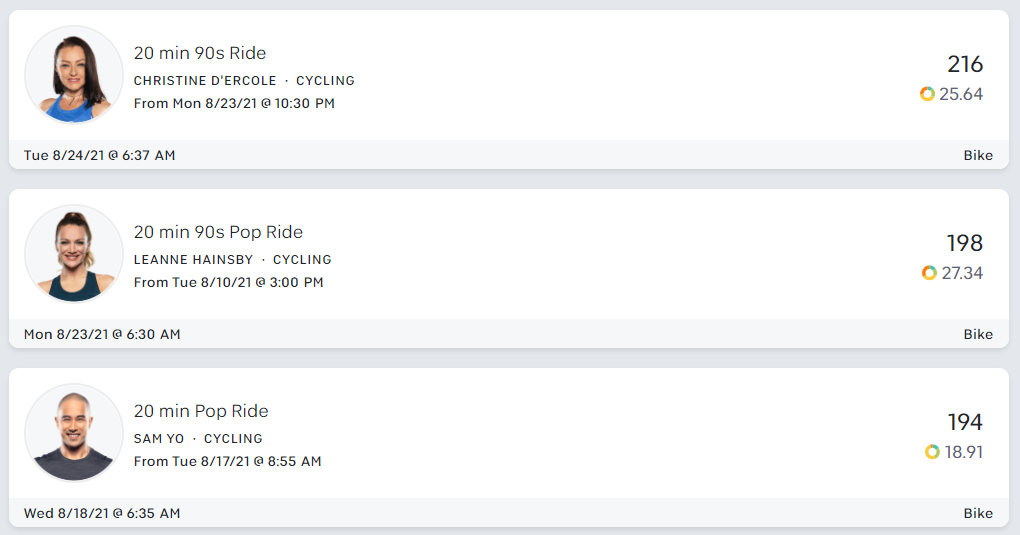Image resolution: width=1020 pixels, height=535 pixels.
Task: Click the ring icon beside 18.91
Action: [x=932, y=452]
